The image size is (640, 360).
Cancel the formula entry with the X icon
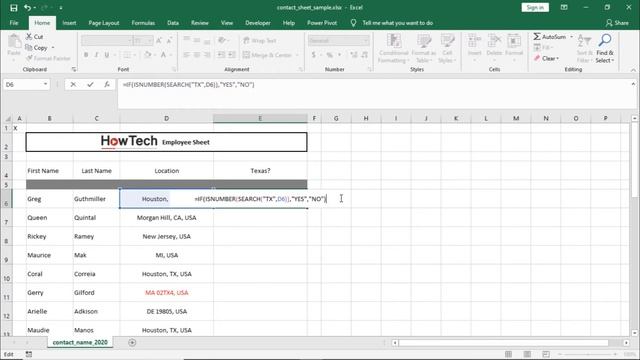(x=73, y=84)
